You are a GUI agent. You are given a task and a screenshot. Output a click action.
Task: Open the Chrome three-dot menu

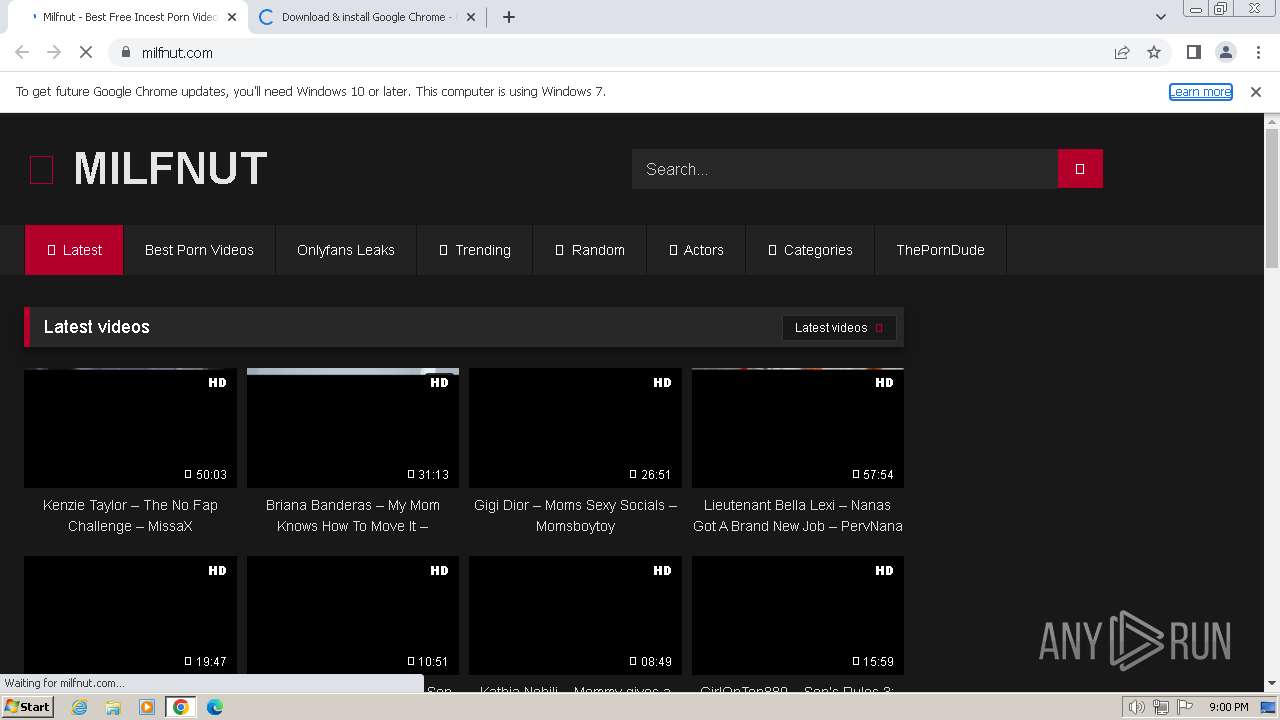coord(1257,52)
